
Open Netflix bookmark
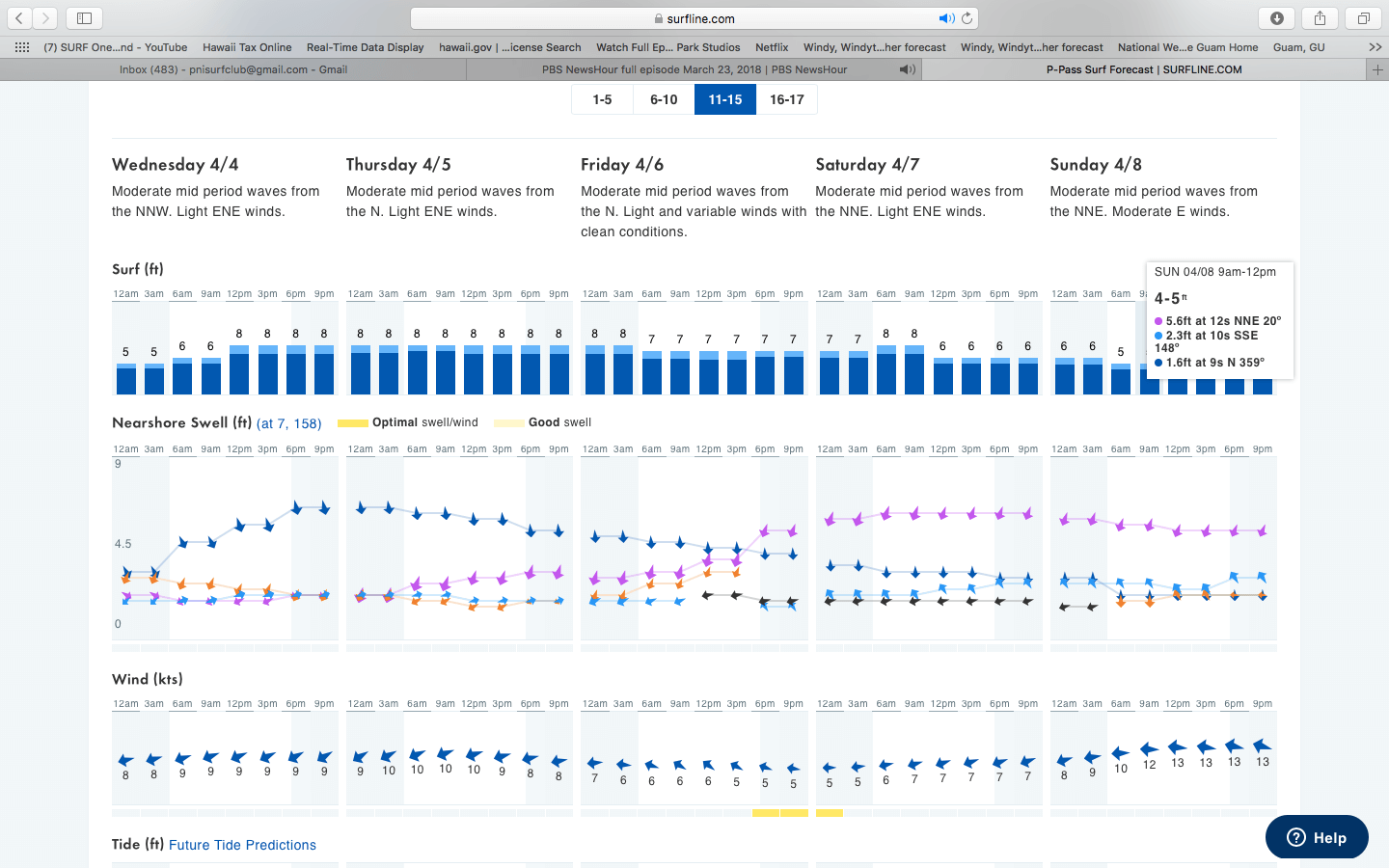click(x=772, y=47)
